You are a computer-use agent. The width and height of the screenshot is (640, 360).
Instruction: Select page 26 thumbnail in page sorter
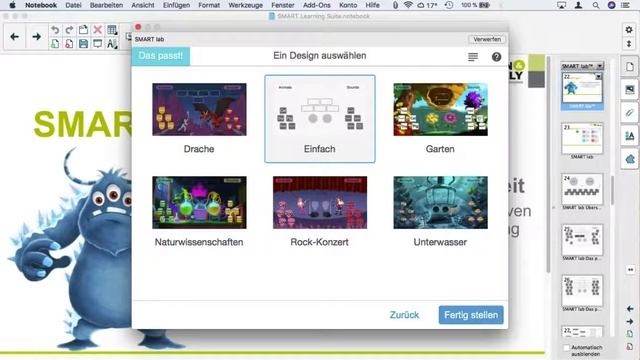click(x=582, y=291)
